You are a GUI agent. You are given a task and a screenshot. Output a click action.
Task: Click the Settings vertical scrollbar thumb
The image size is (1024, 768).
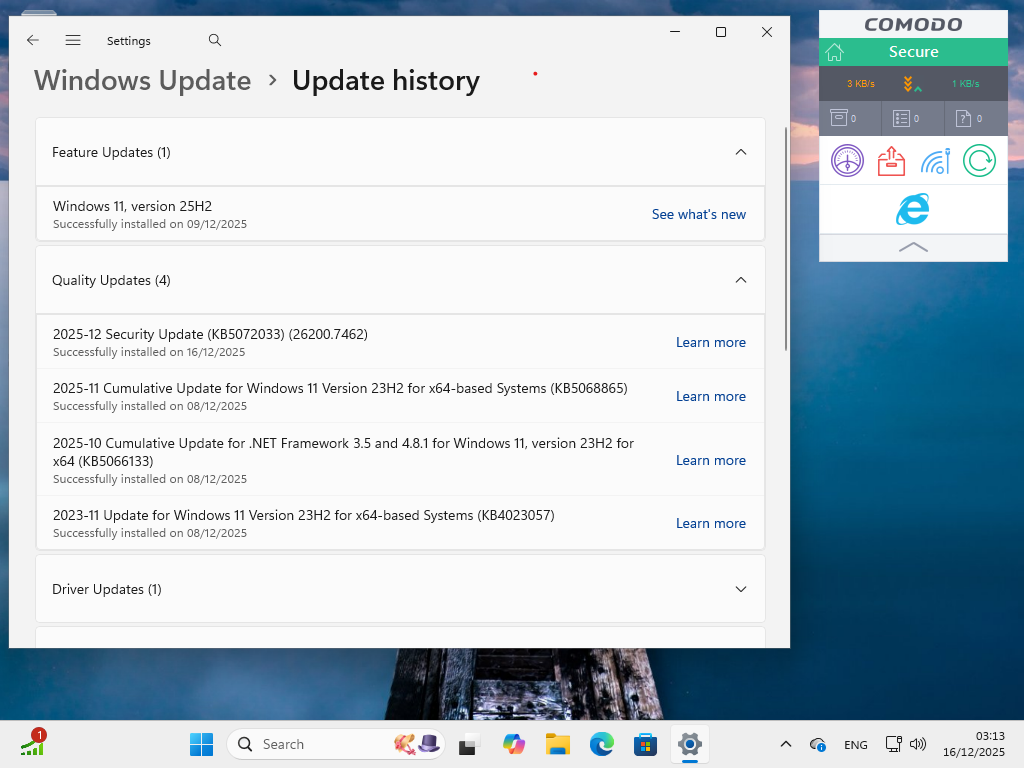(786, 238)
